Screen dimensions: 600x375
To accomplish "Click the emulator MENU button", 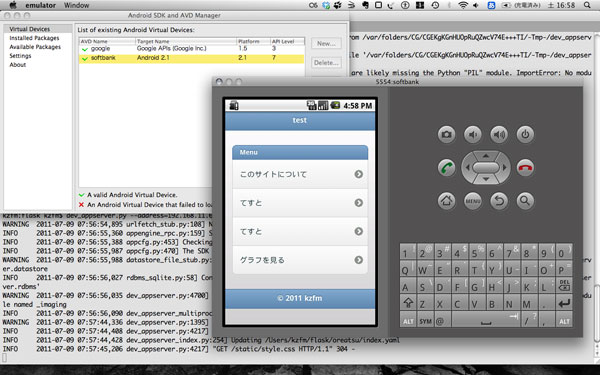I will (x=473, y=201).
